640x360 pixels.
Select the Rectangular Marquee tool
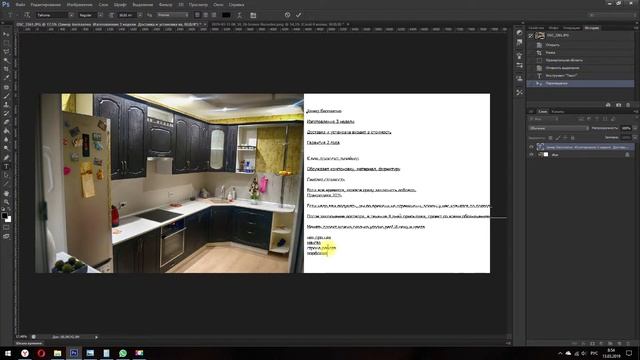(6, 43)
